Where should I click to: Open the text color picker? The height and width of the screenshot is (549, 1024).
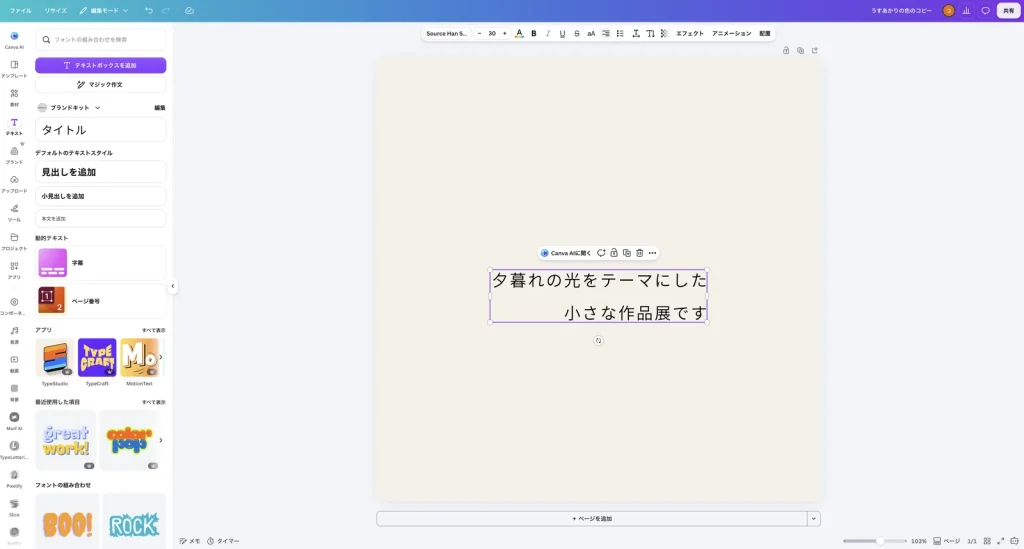519,33
